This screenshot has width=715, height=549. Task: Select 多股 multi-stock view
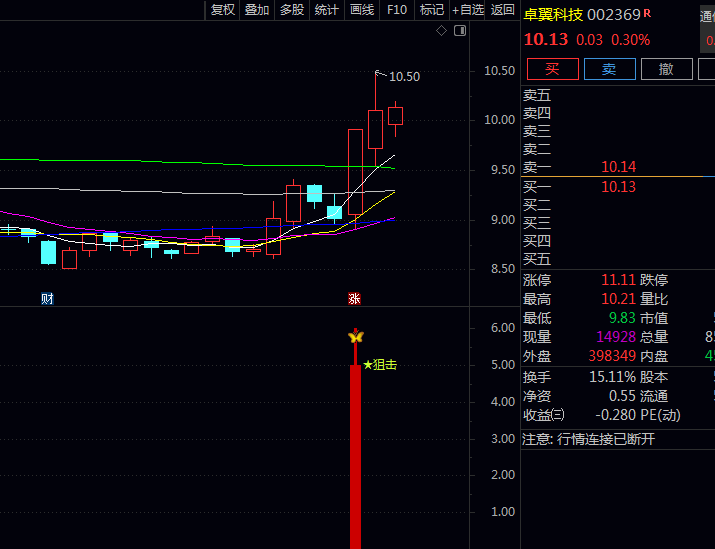(x=292, y=10)
